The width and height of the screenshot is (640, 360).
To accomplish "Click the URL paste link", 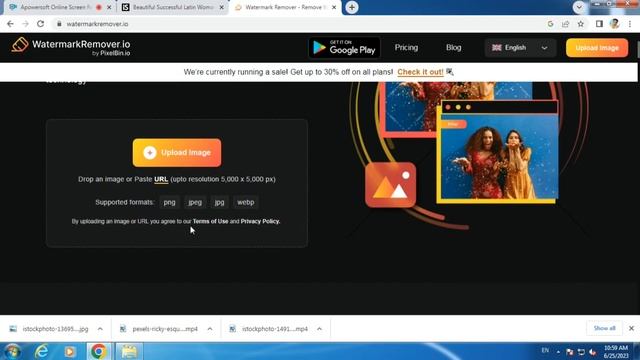I will pos(161,179).
